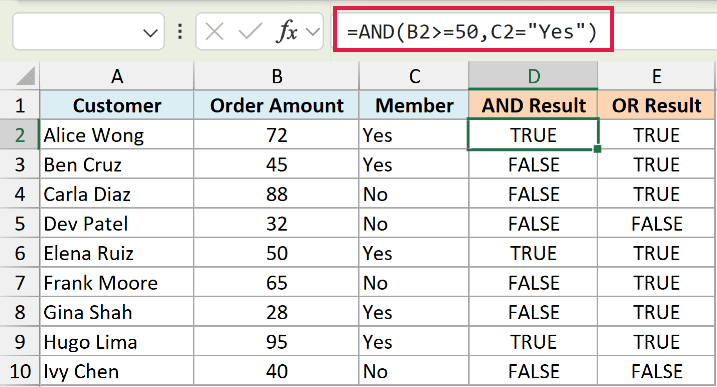Click order amount 65 cell

277,283
